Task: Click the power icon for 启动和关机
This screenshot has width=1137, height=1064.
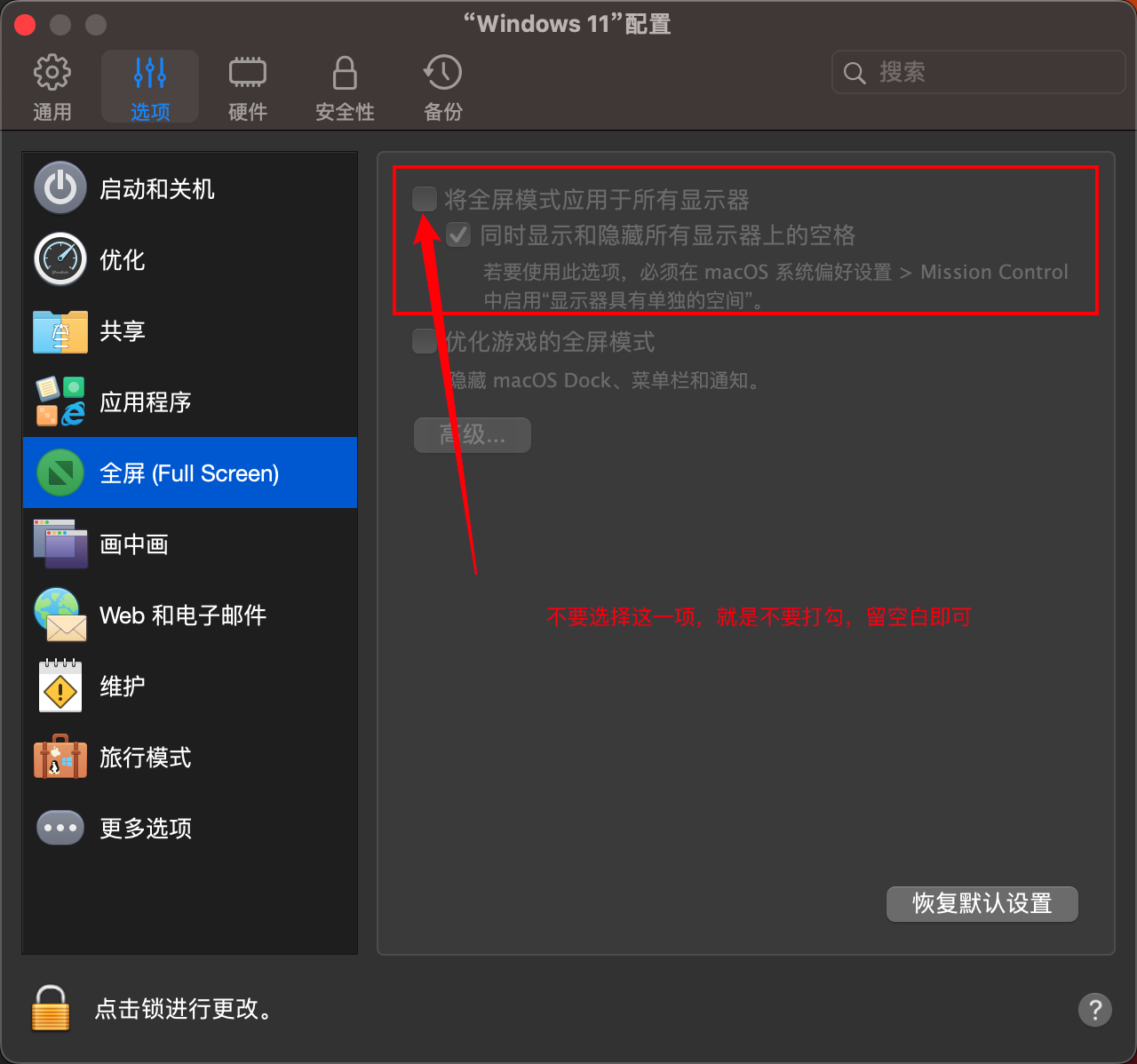Action: click(60, 188)
